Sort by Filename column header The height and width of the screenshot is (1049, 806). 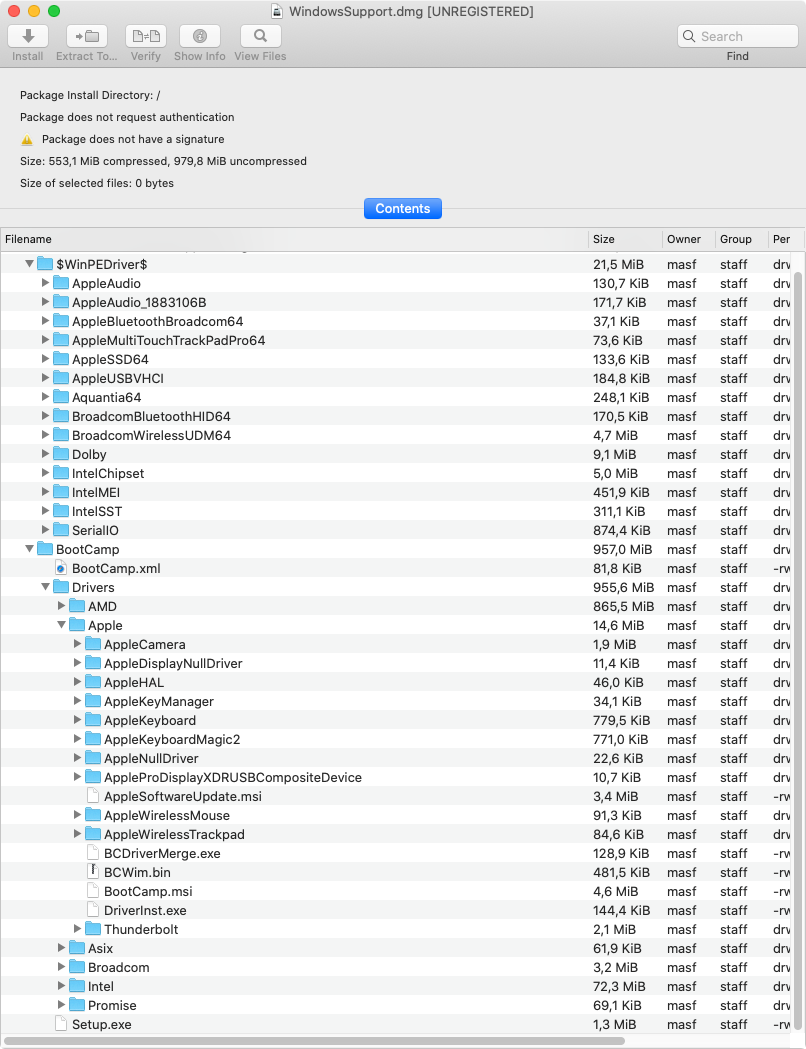click(294, 240)
